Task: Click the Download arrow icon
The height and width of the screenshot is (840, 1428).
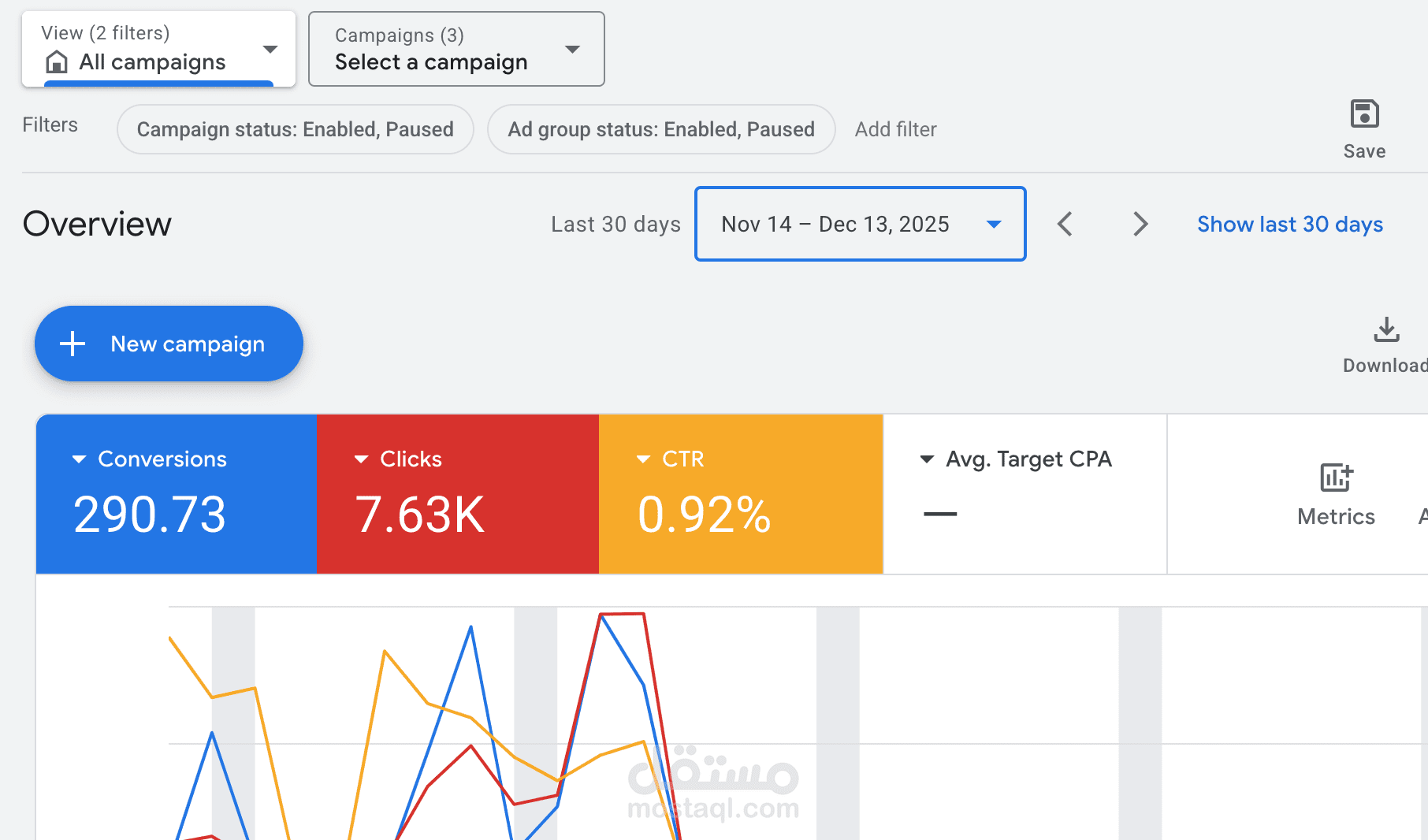Action: pos(1386,330)
